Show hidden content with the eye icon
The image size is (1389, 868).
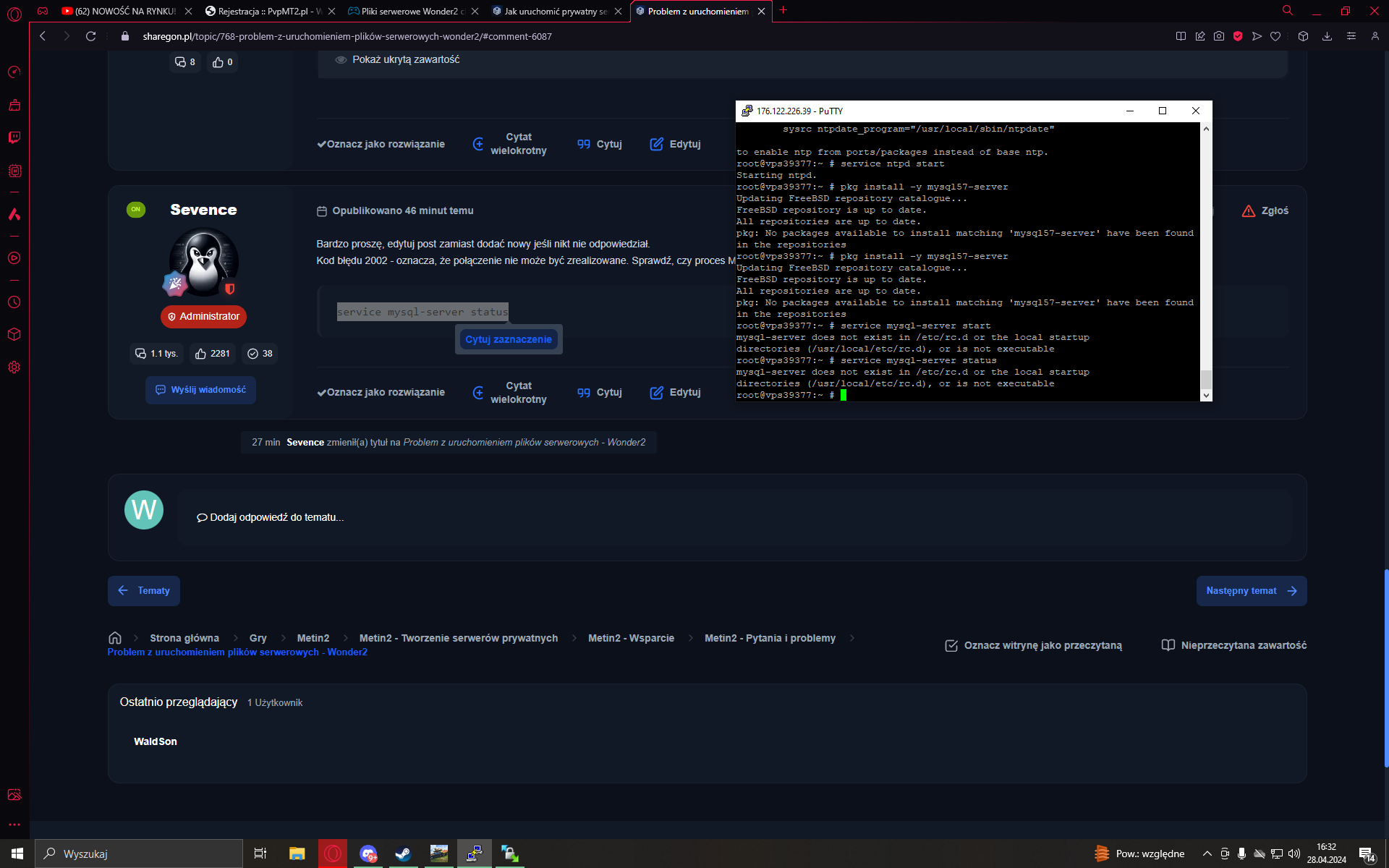[x=341, y=60]
